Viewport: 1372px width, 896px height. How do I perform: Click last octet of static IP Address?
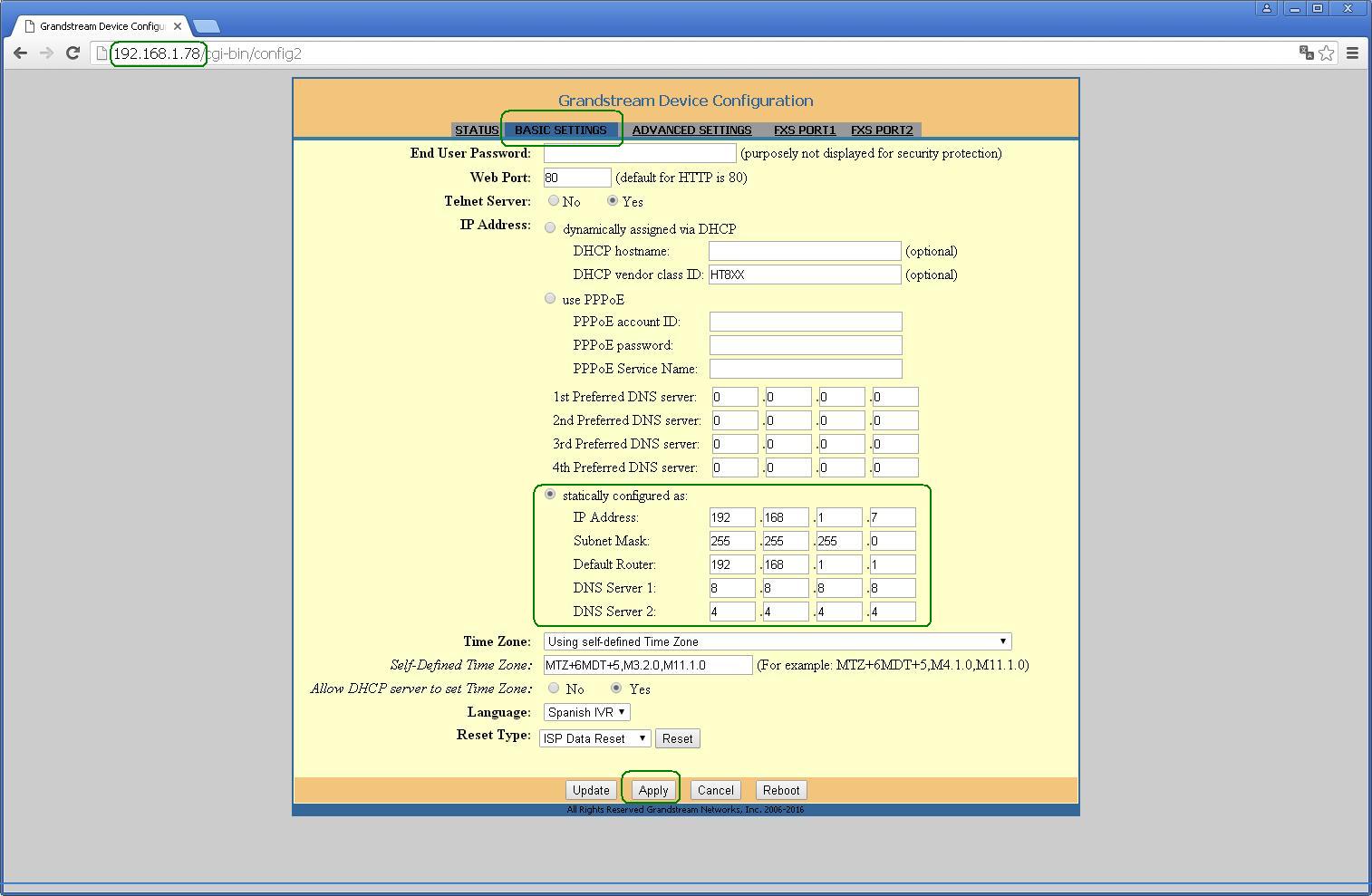click(x=893, y=517)
